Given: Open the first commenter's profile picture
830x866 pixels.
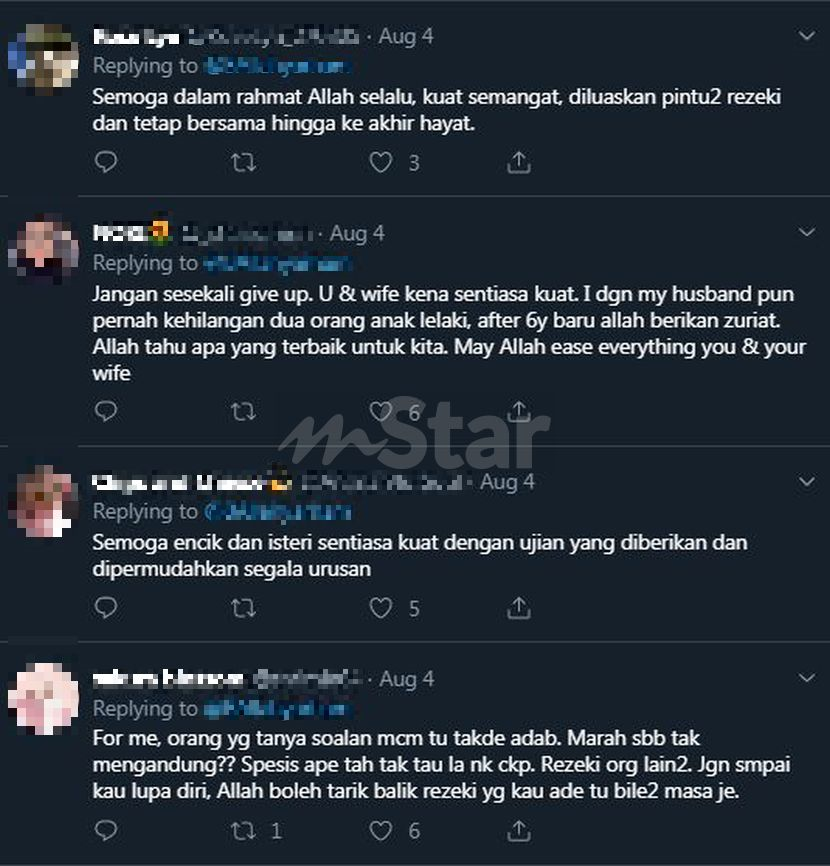Looking at the screenshot, I should click(x=43, y=58).
